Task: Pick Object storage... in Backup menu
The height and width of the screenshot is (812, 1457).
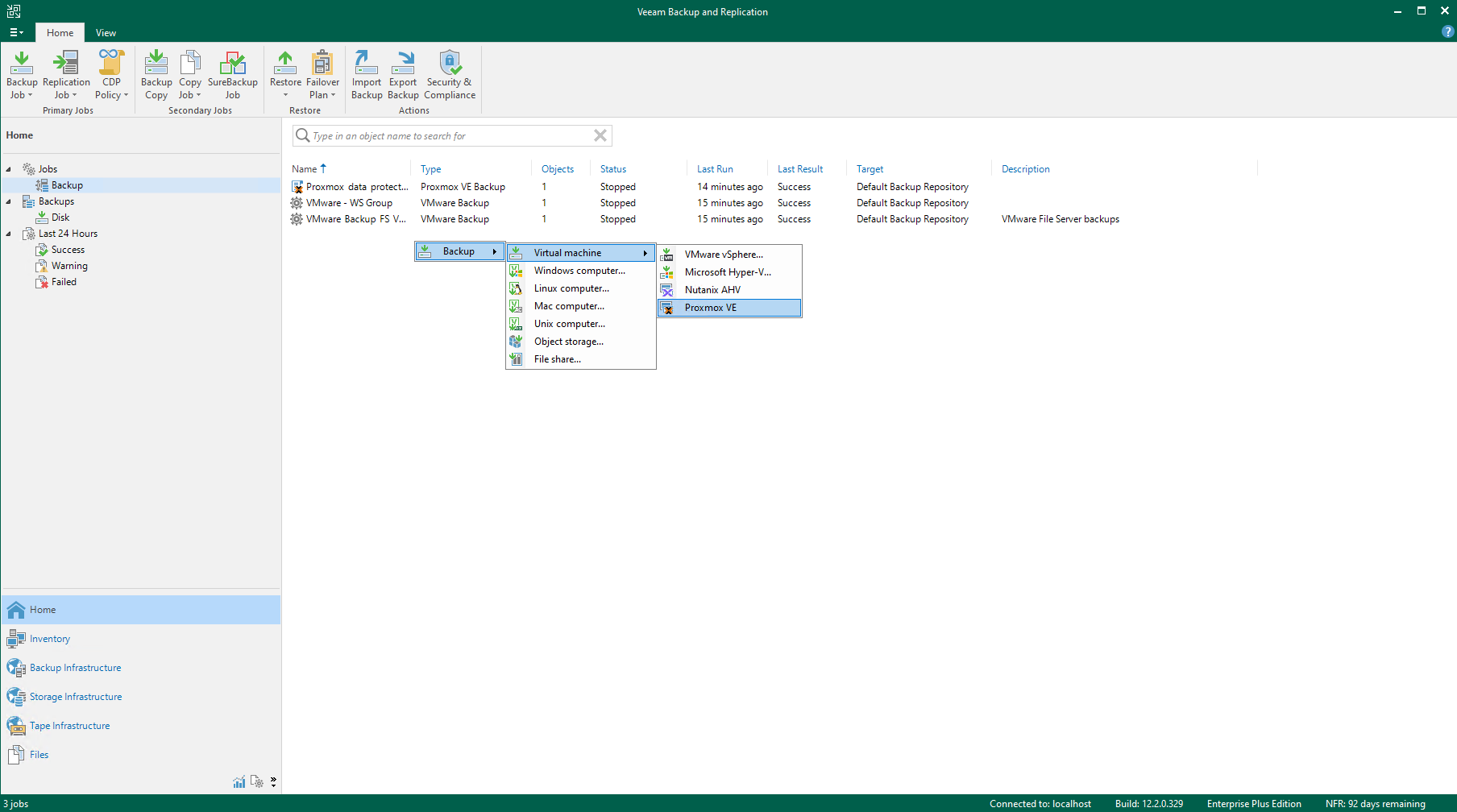Action: [x=568, y=342]
